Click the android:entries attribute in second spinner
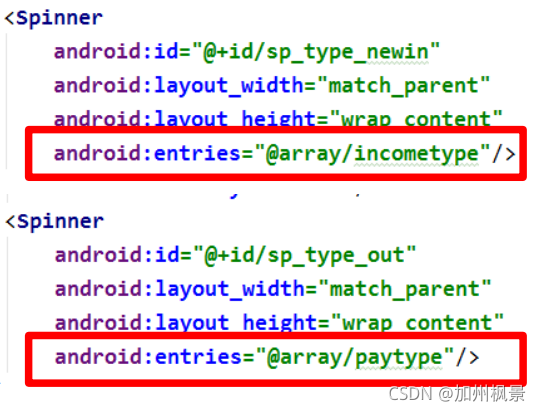This screenshot has width=541, height=411. click(x=148, y=357)
